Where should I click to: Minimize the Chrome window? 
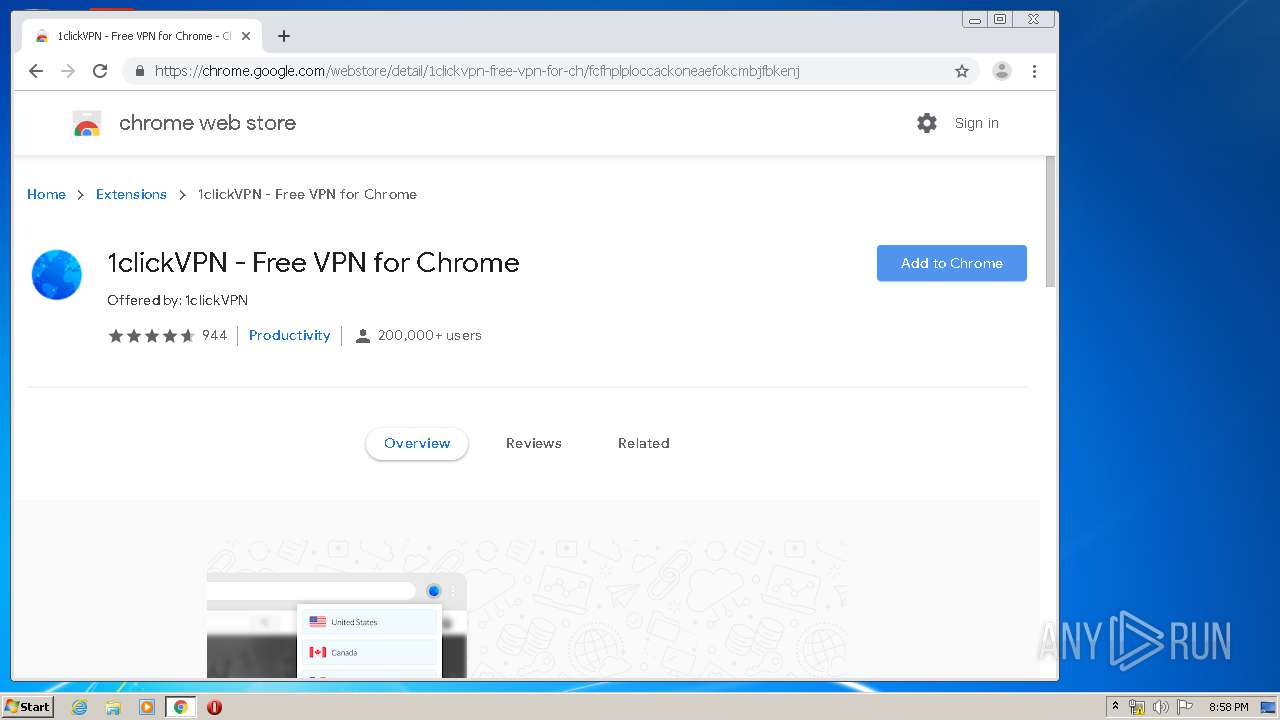pos(975,19)
